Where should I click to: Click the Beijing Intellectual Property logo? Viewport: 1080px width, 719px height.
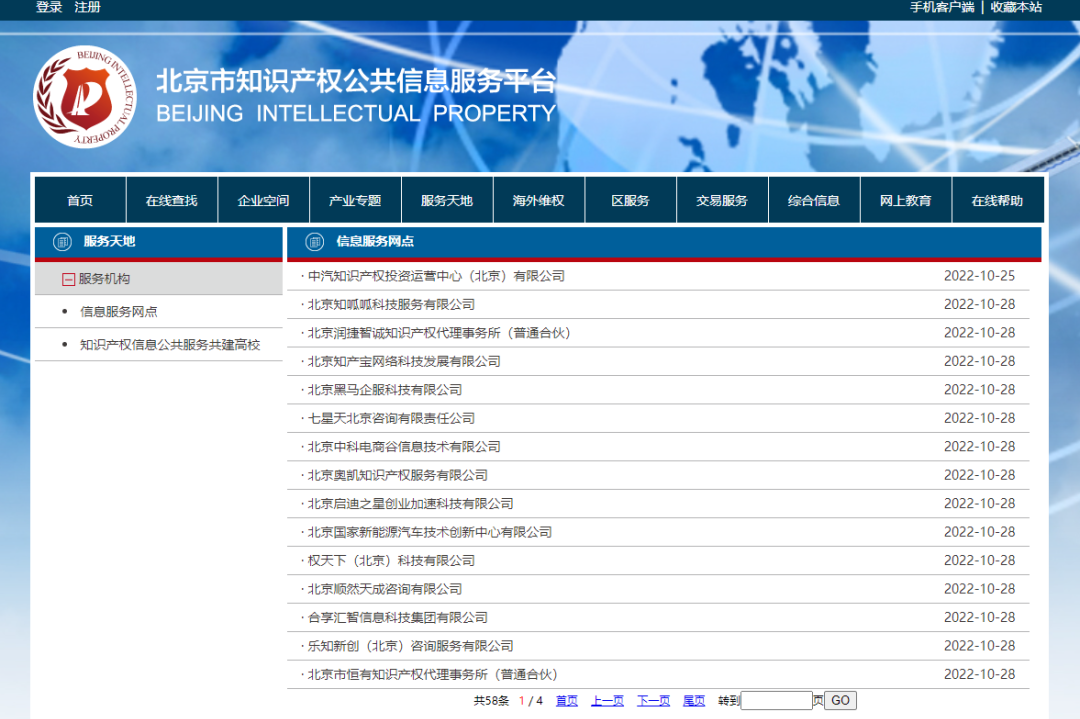[x=85, y=97]
